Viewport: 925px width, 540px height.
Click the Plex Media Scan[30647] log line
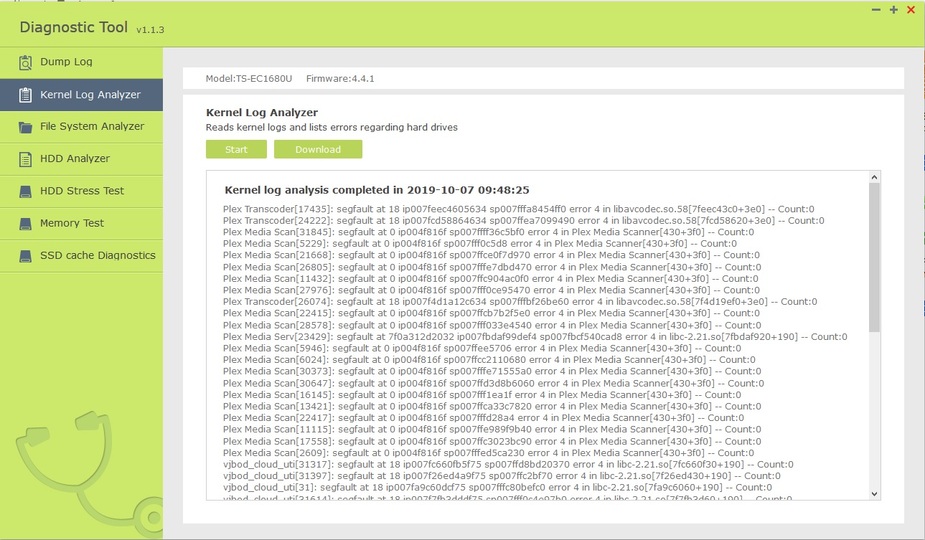(x=493, y=384)
